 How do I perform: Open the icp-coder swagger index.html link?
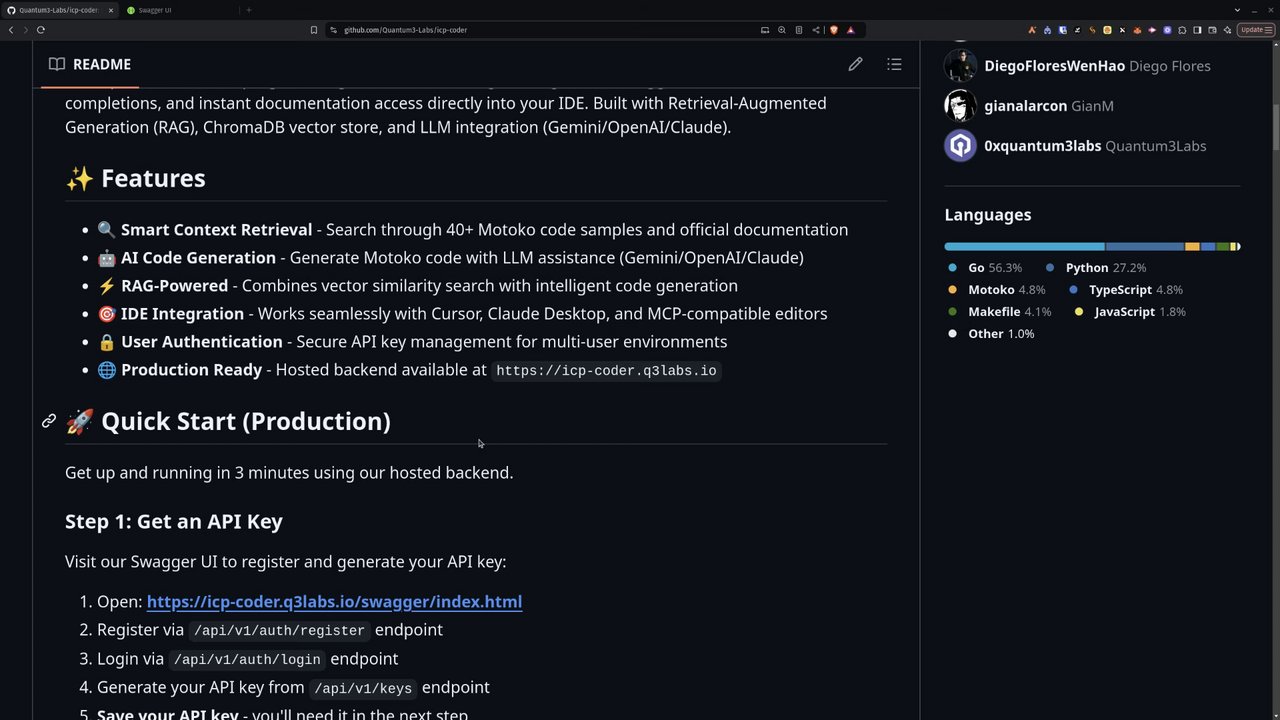point(334,602)
